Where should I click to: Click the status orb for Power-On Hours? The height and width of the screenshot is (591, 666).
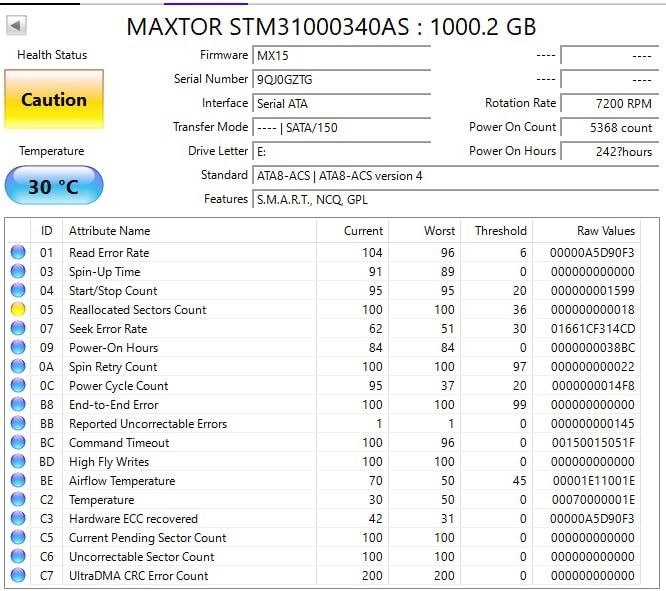18,348
